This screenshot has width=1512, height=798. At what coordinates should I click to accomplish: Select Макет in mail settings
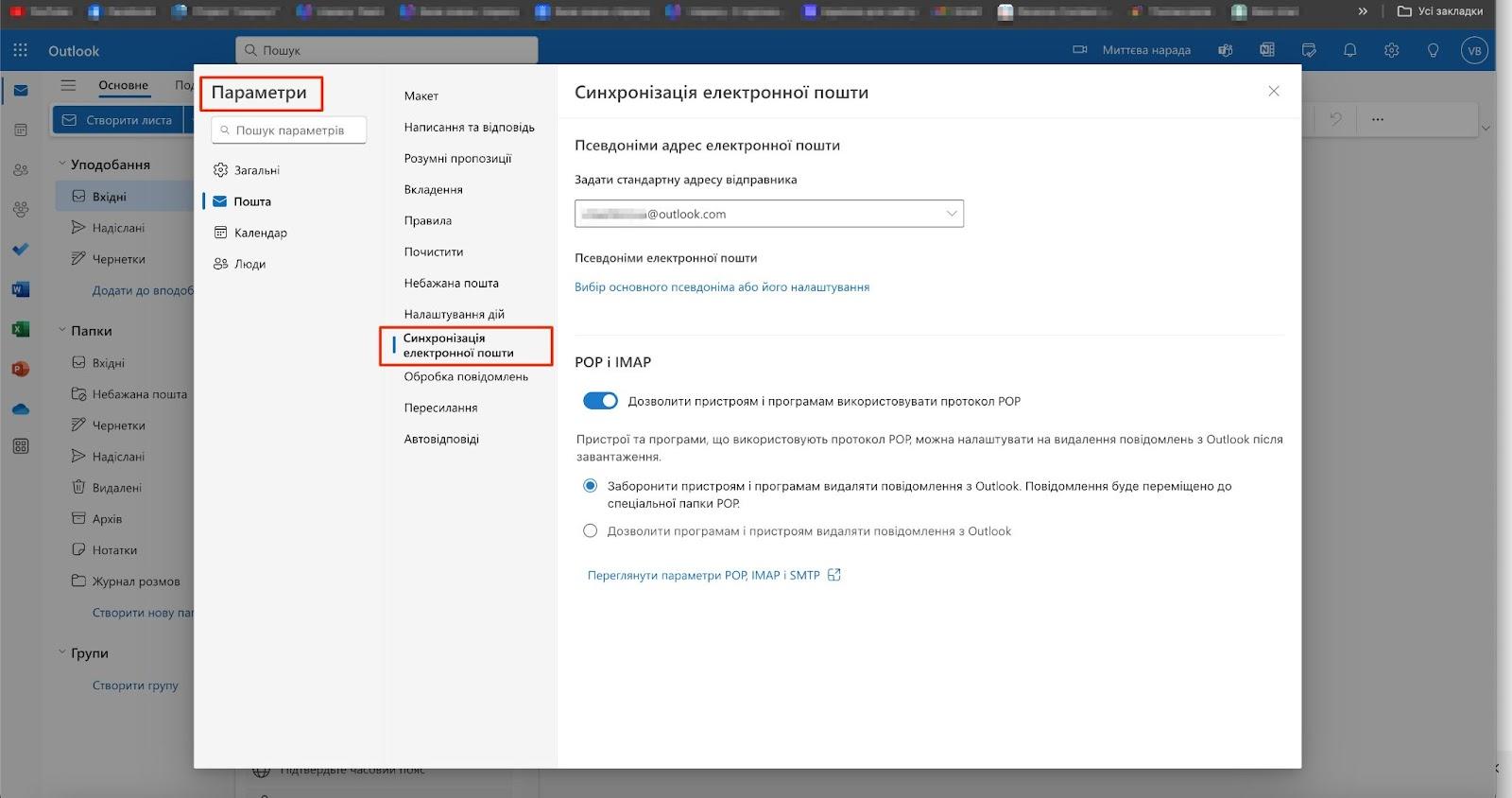coord(421,95)
